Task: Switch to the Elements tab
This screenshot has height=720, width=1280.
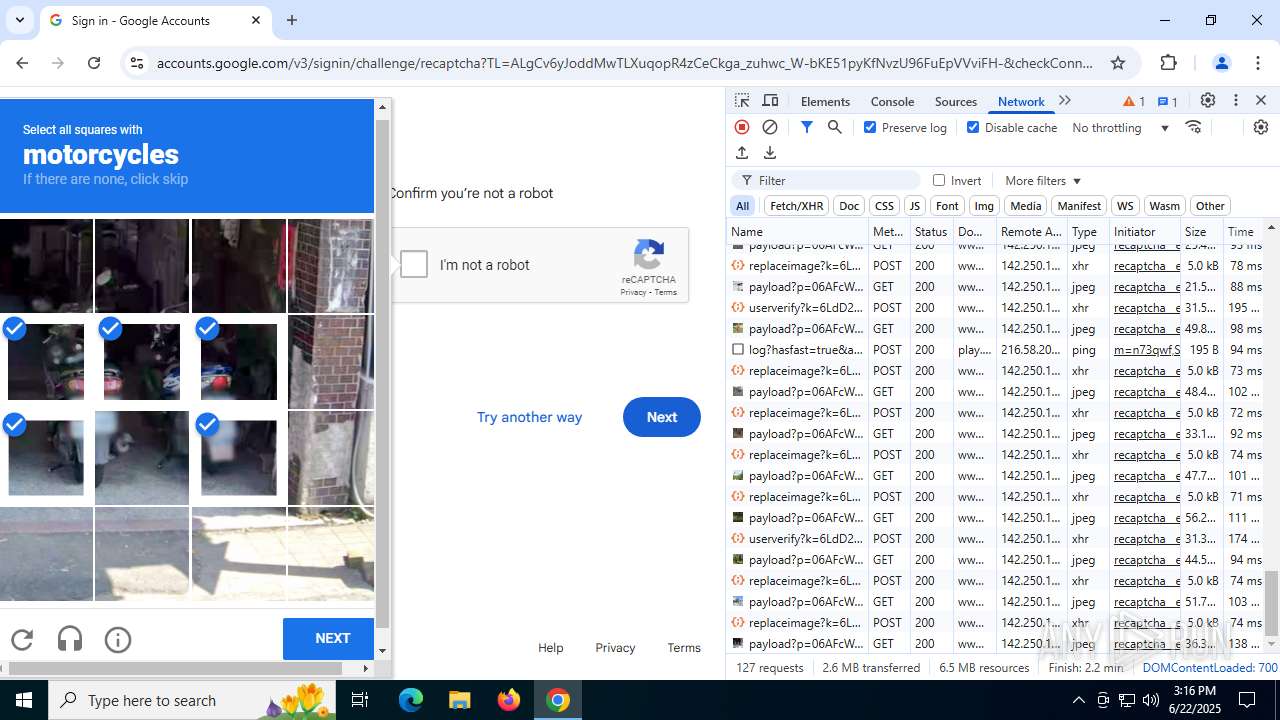Action: pyautogui.click(x=825, y=101)
